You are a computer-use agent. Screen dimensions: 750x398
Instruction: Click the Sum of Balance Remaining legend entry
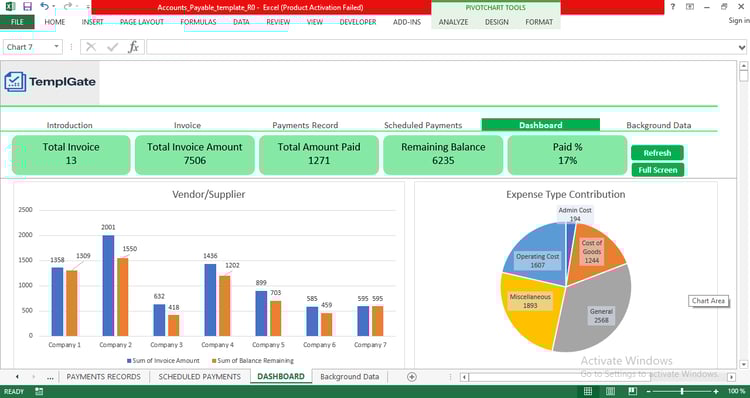(x=253, y=361)
